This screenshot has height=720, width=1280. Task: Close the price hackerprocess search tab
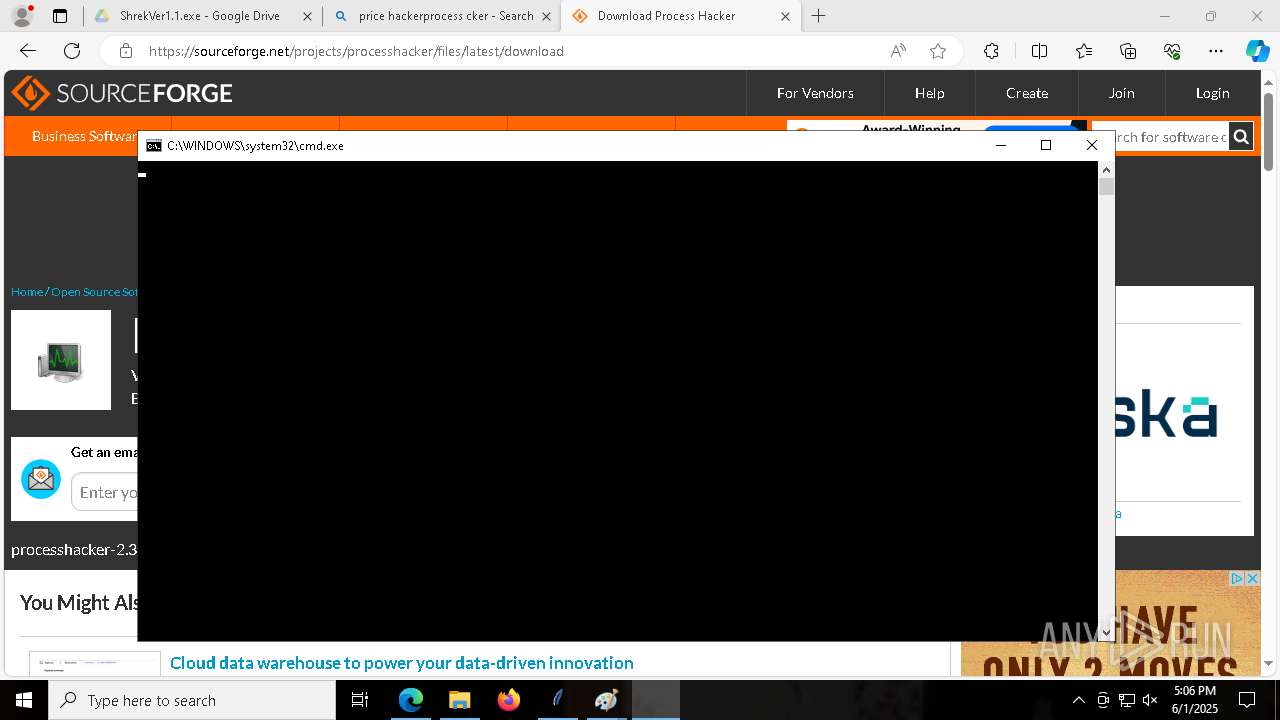[x=546, y=16]
